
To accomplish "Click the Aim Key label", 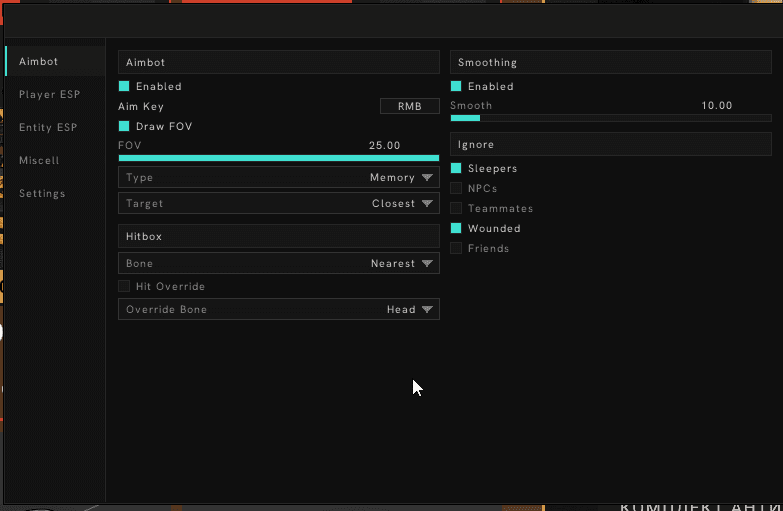I will [141, 106].
